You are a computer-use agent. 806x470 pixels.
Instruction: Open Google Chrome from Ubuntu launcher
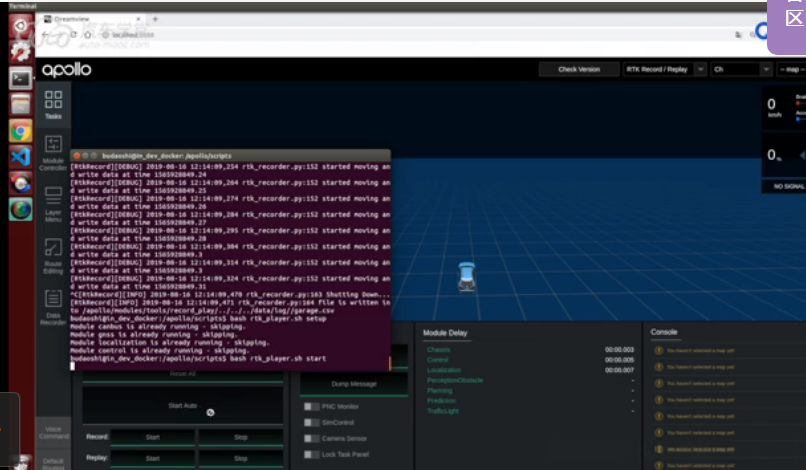[x=20, y=130]
